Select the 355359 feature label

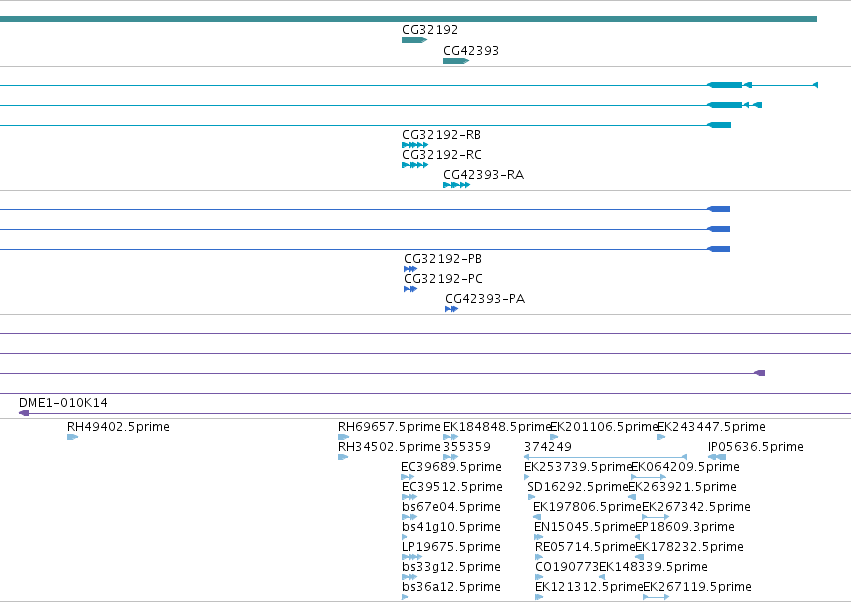(467, 447)
